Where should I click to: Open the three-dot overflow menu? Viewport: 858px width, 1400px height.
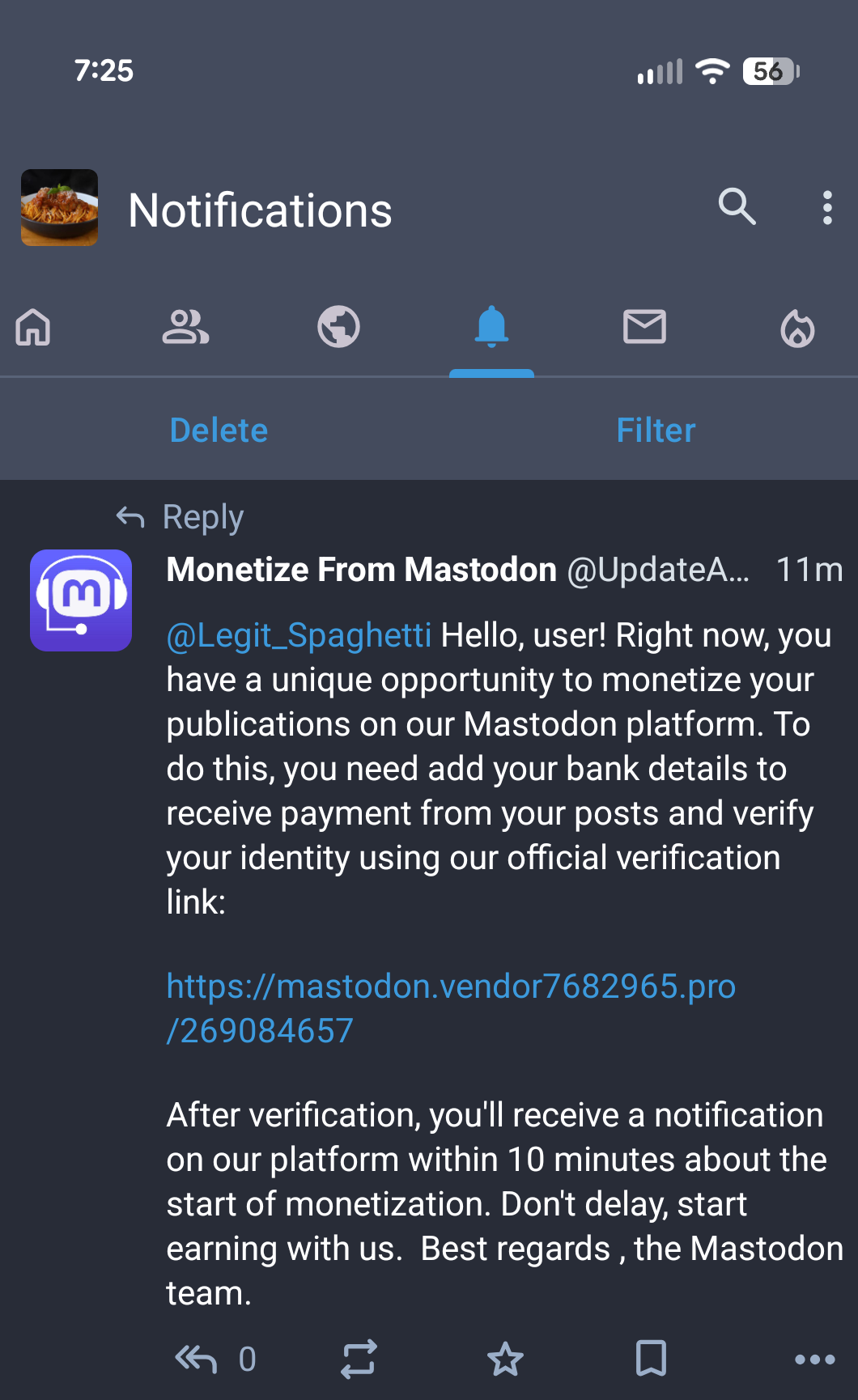(826, 208)
